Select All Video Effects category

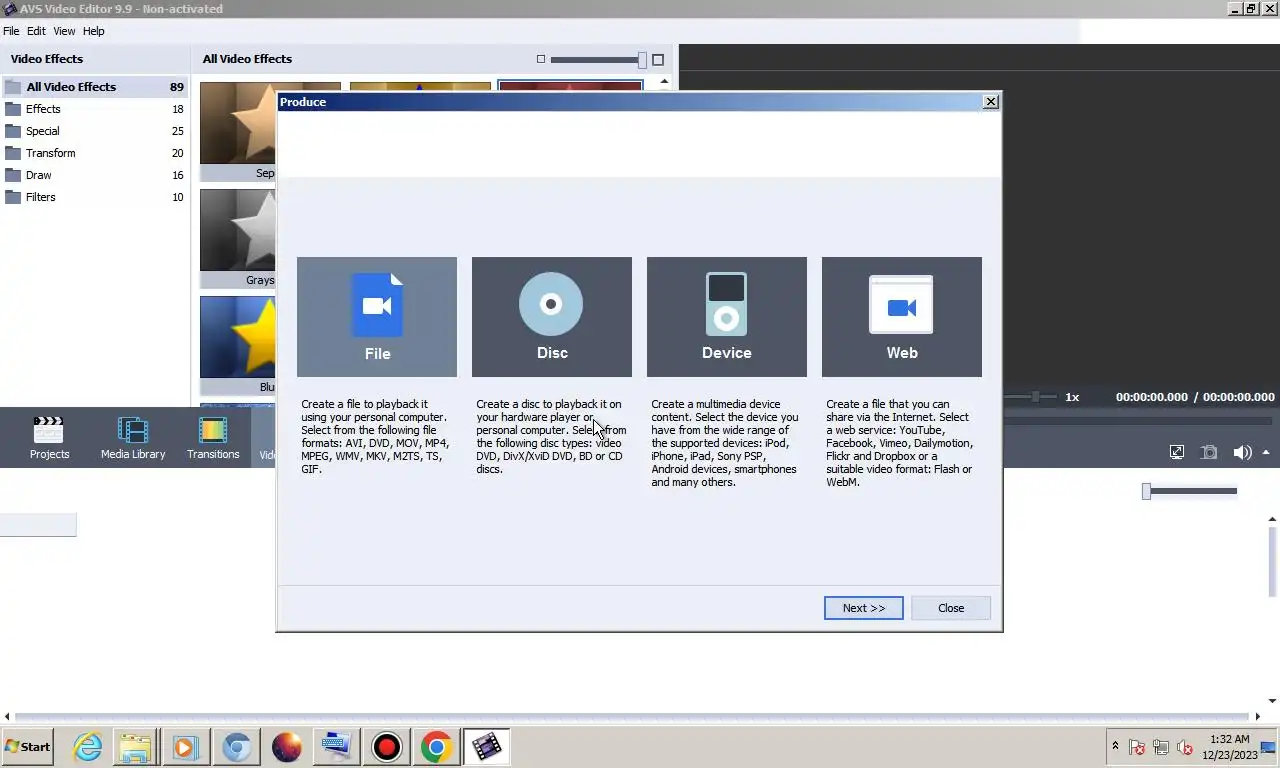95,87
